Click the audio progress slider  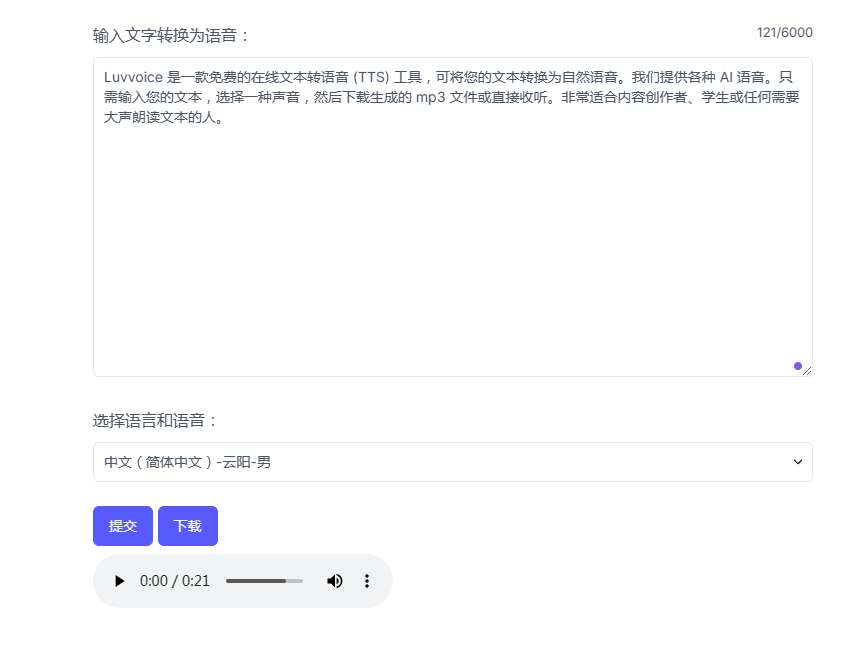(264, 581)
